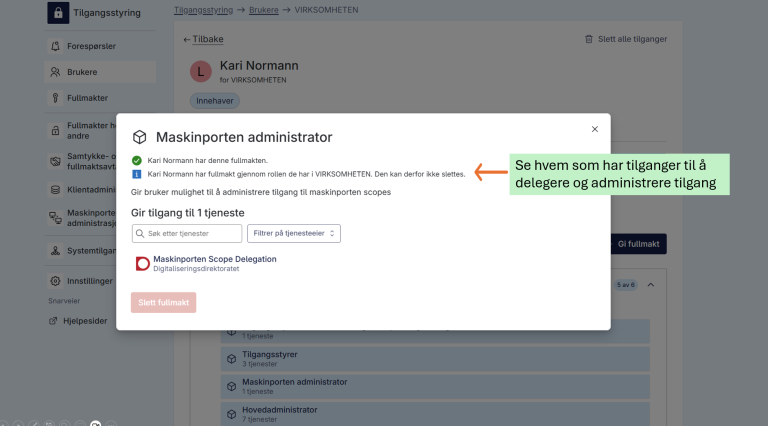The width and height of the screenshot is (768, 426).
Task: Click the package icon beside Maskinporten administrator title
Action: tap(140, 137)
